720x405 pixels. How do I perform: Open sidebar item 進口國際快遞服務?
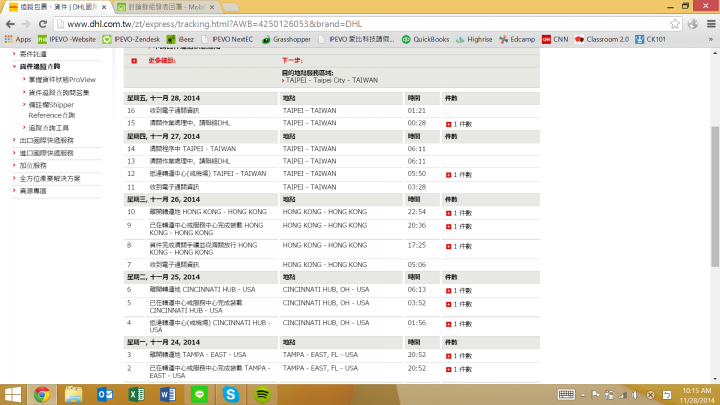pos(46,153)
